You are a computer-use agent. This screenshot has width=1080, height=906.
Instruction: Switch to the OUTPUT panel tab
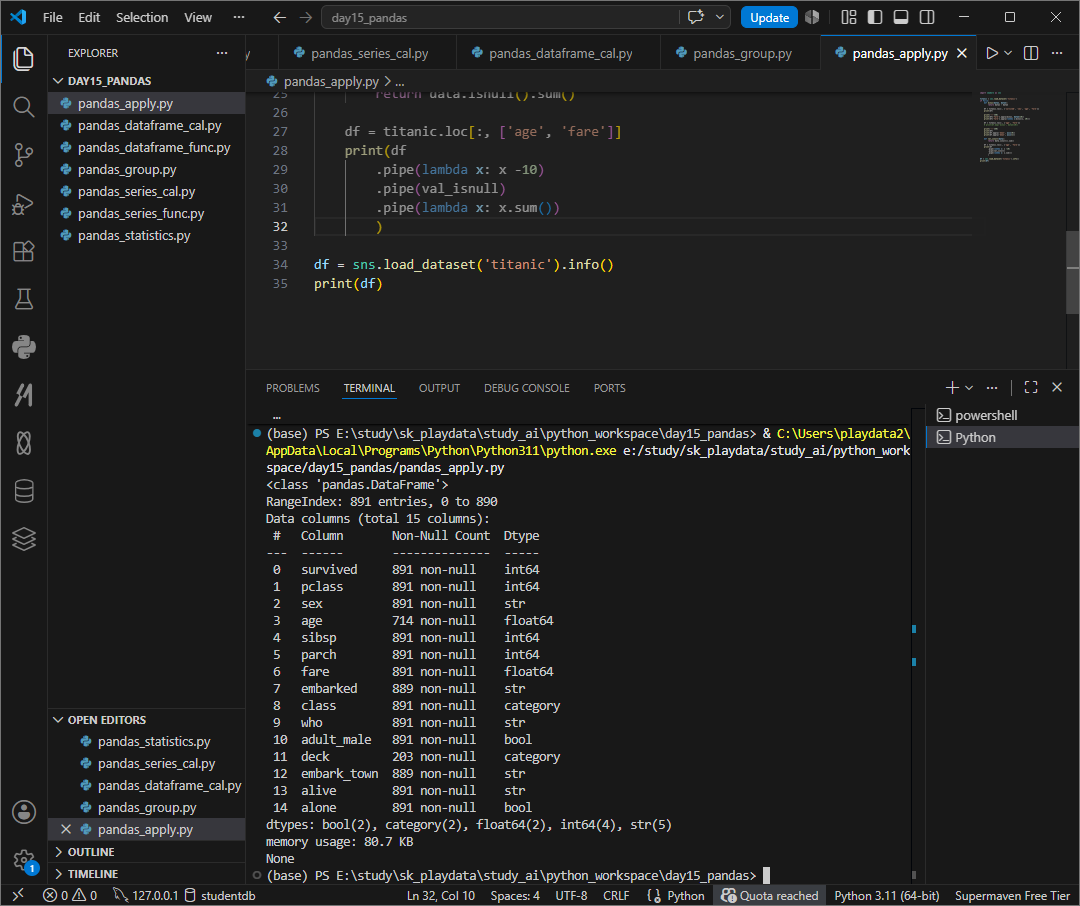(439, 388)
